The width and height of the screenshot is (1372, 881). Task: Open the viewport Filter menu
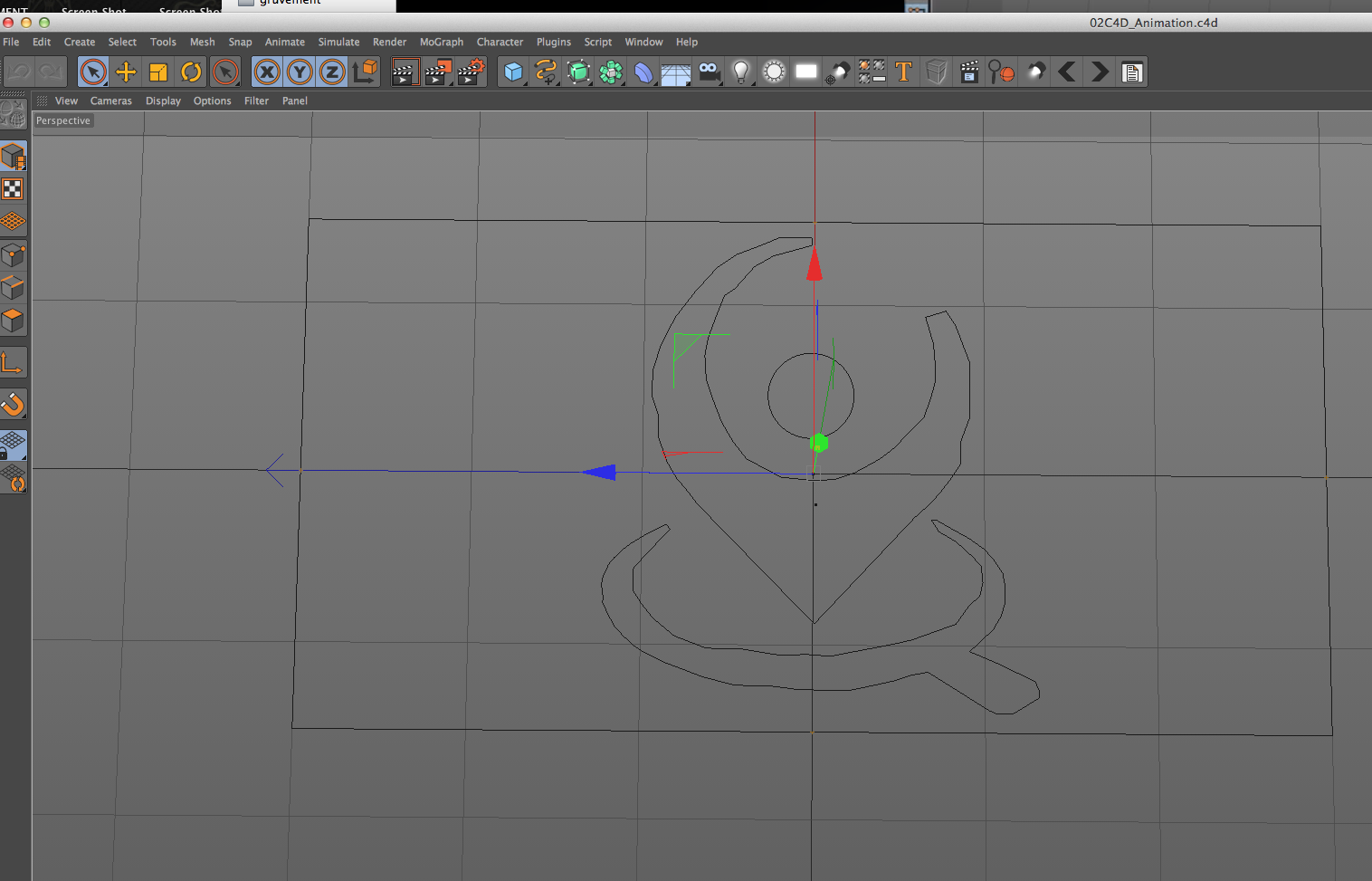pyautogui.click(x=256, y=101)
